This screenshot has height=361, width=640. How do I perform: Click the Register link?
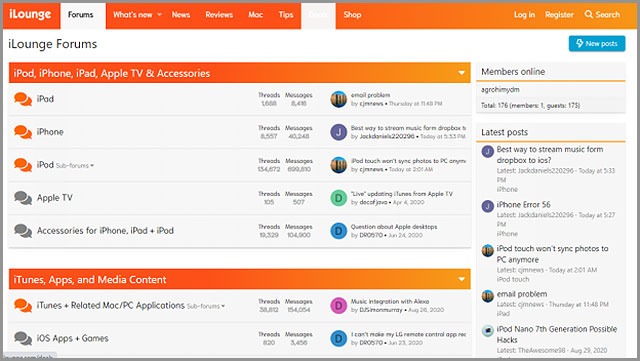click(x=559, y=15)
